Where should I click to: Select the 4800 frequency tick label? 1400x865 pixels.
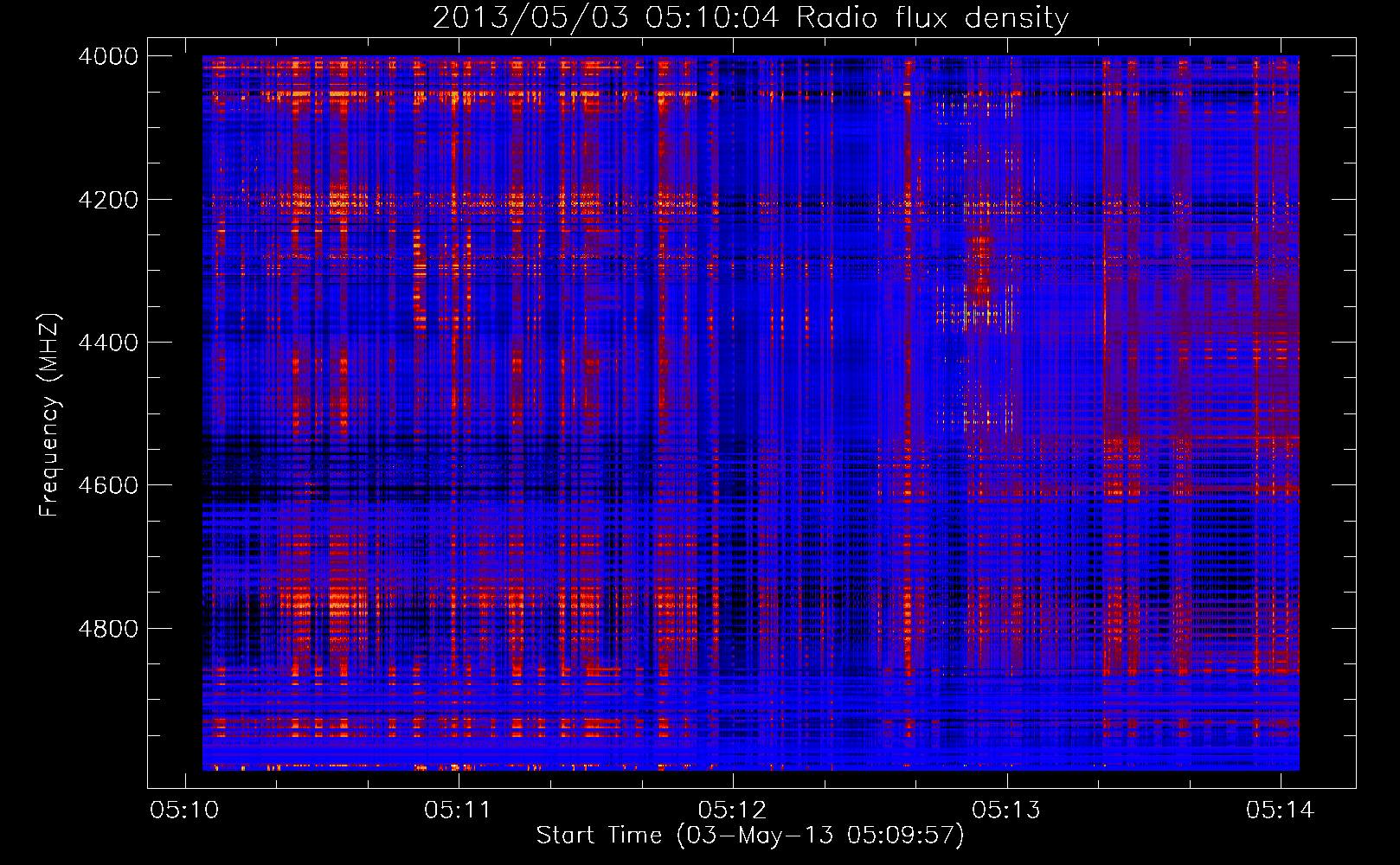pyautogui.click(x=108, y=628)
